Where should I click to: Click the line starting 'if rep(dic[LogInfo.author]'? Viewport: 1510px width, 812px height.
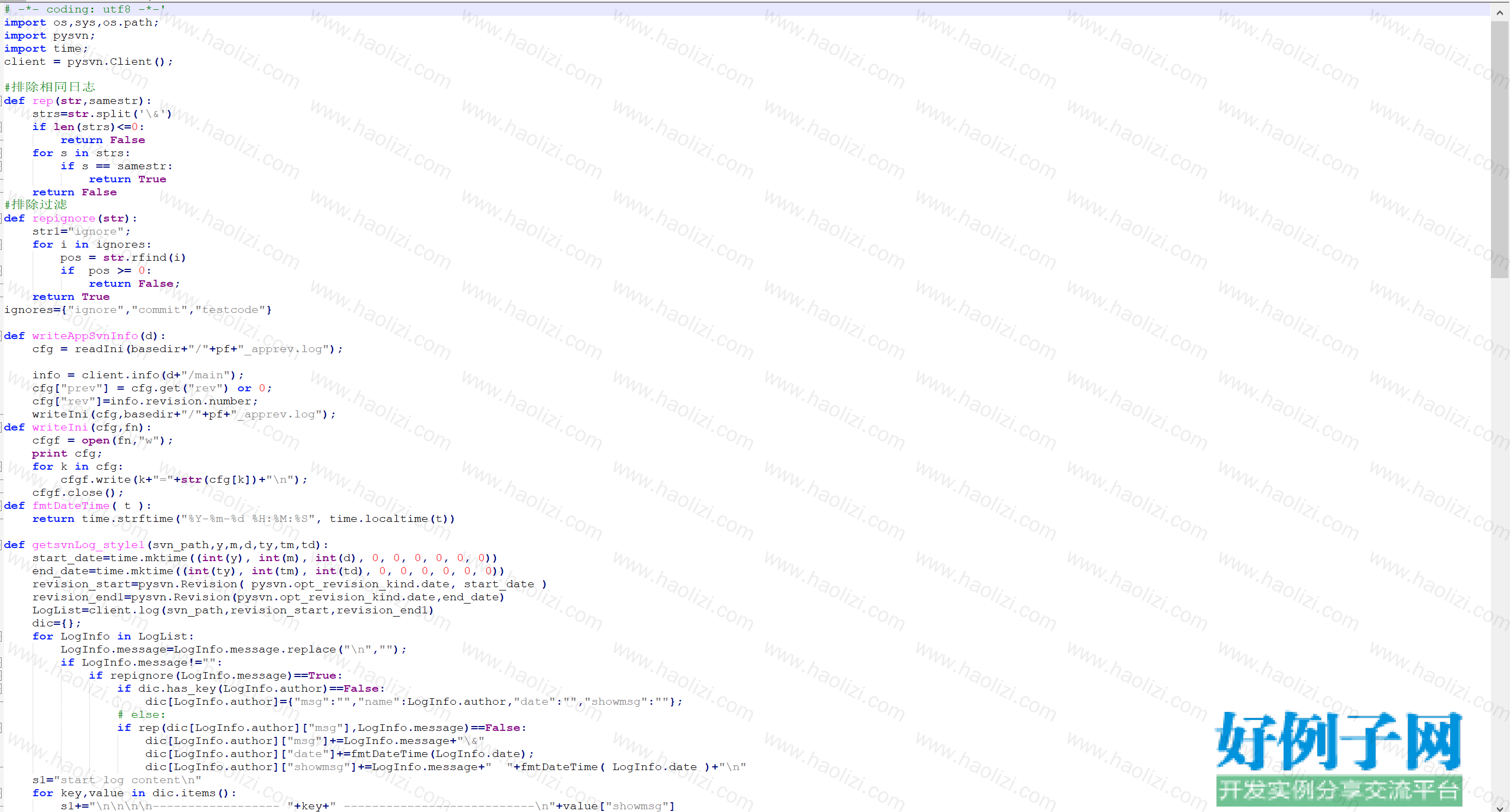321,728
